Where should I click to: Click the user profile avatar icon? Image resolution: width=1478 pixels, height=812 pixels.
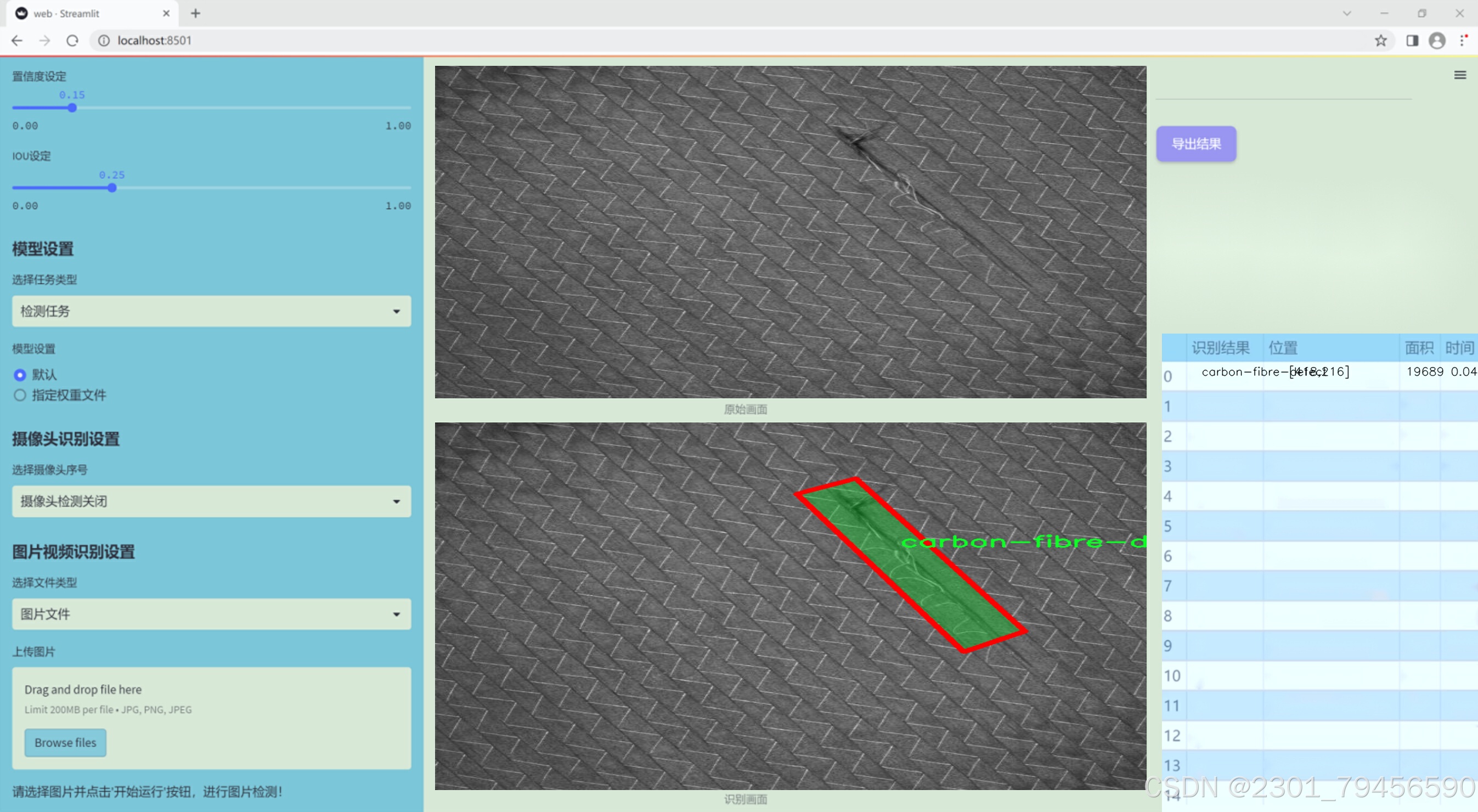[1437, 41]
